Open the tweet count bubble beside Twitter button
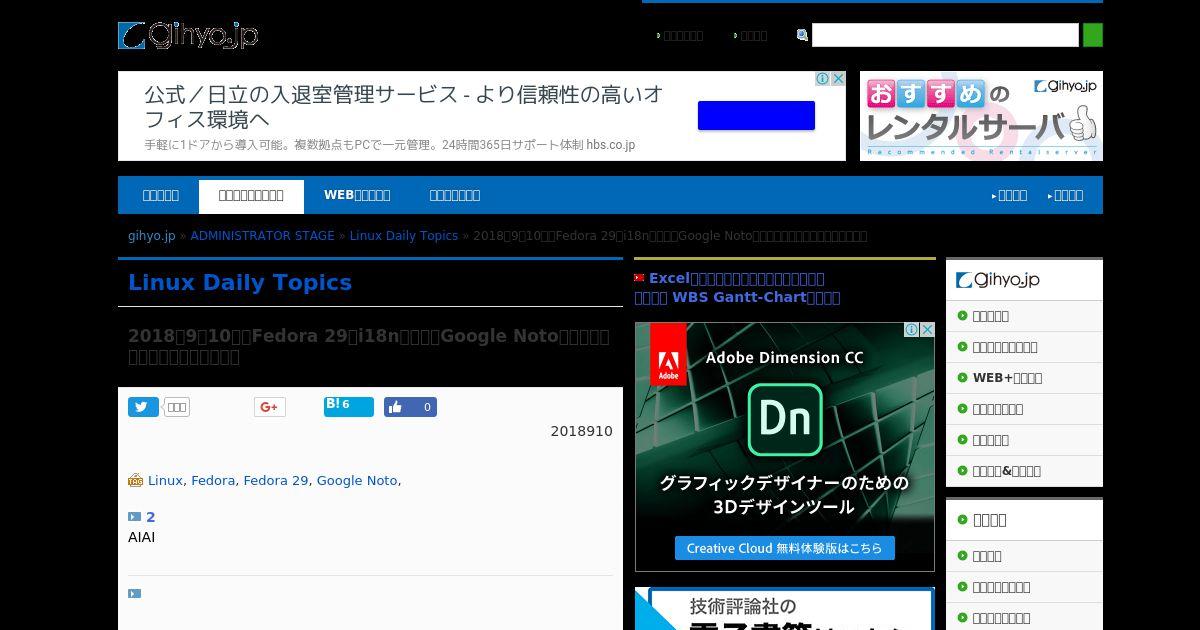 click(x=176, y=407)
